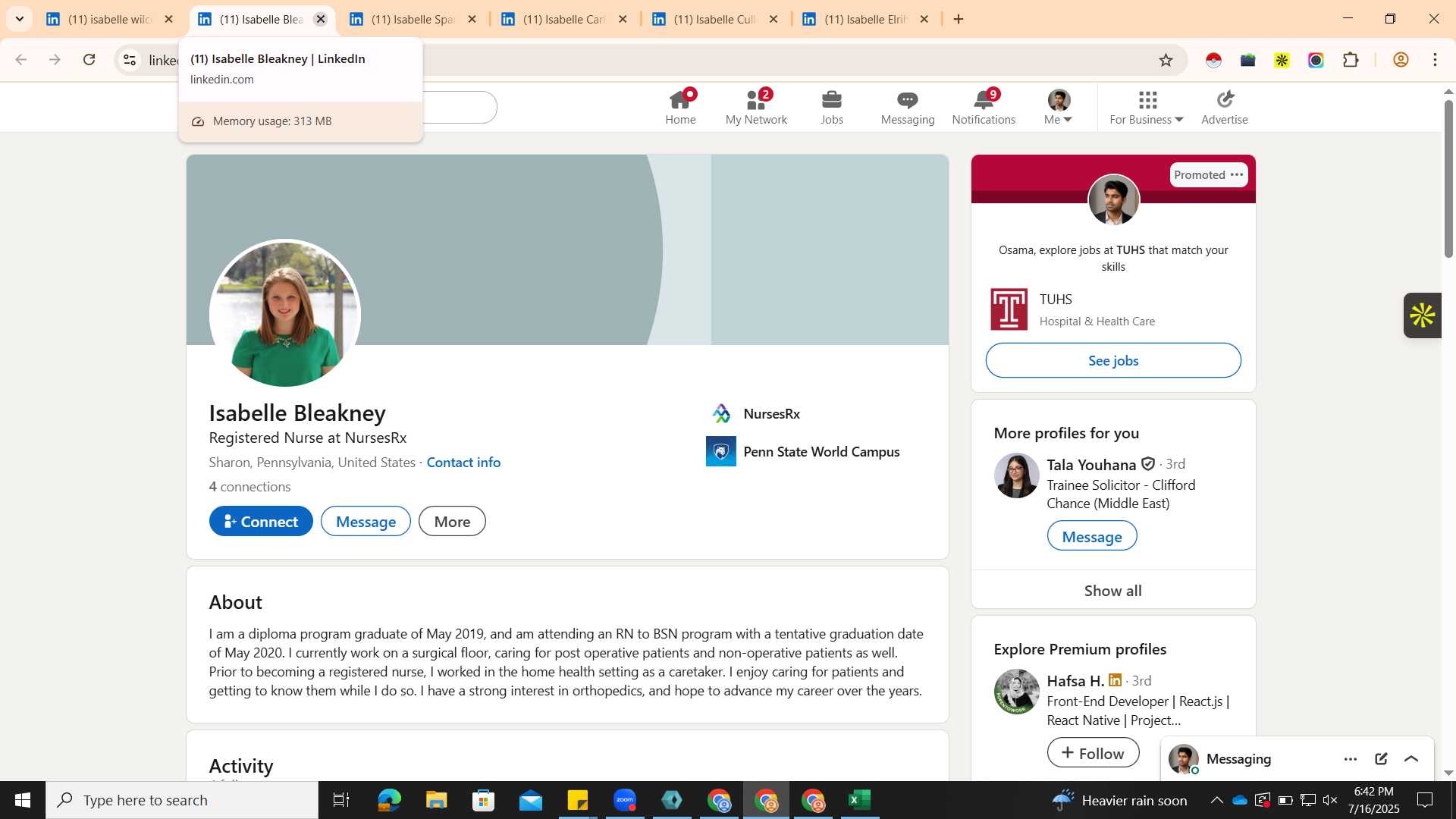Open the Contact info link
The image size is (1456, 819).
(x=463, y=462)
